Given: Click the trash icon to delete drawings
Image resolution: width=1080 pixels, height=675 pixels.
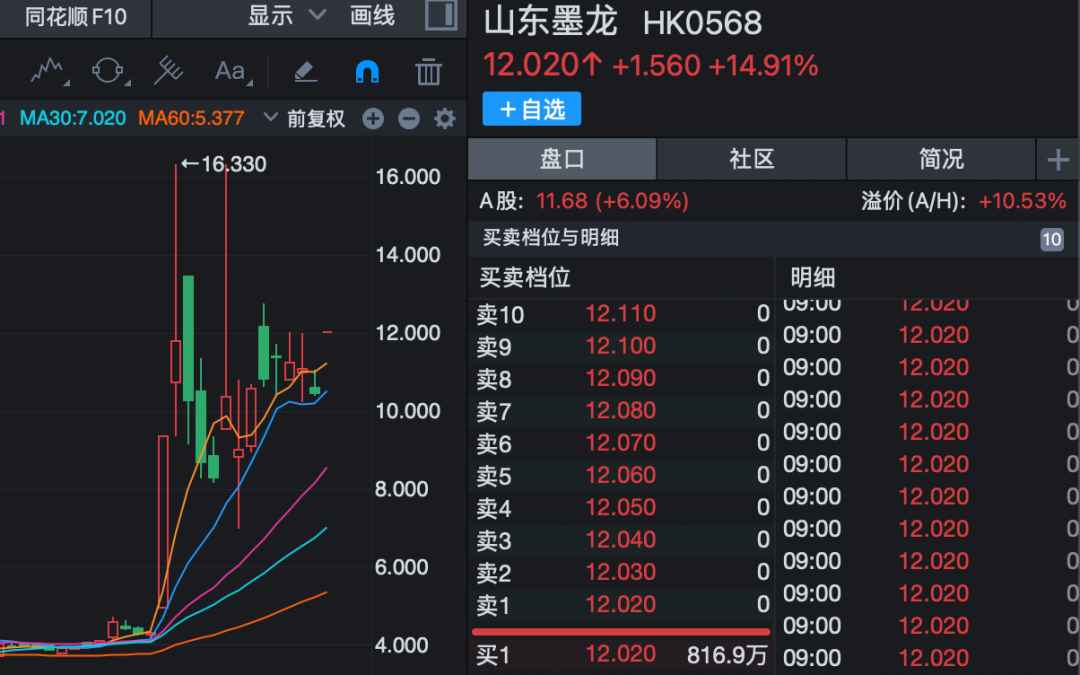Looking at the screenshot, I should coord(428,71).
